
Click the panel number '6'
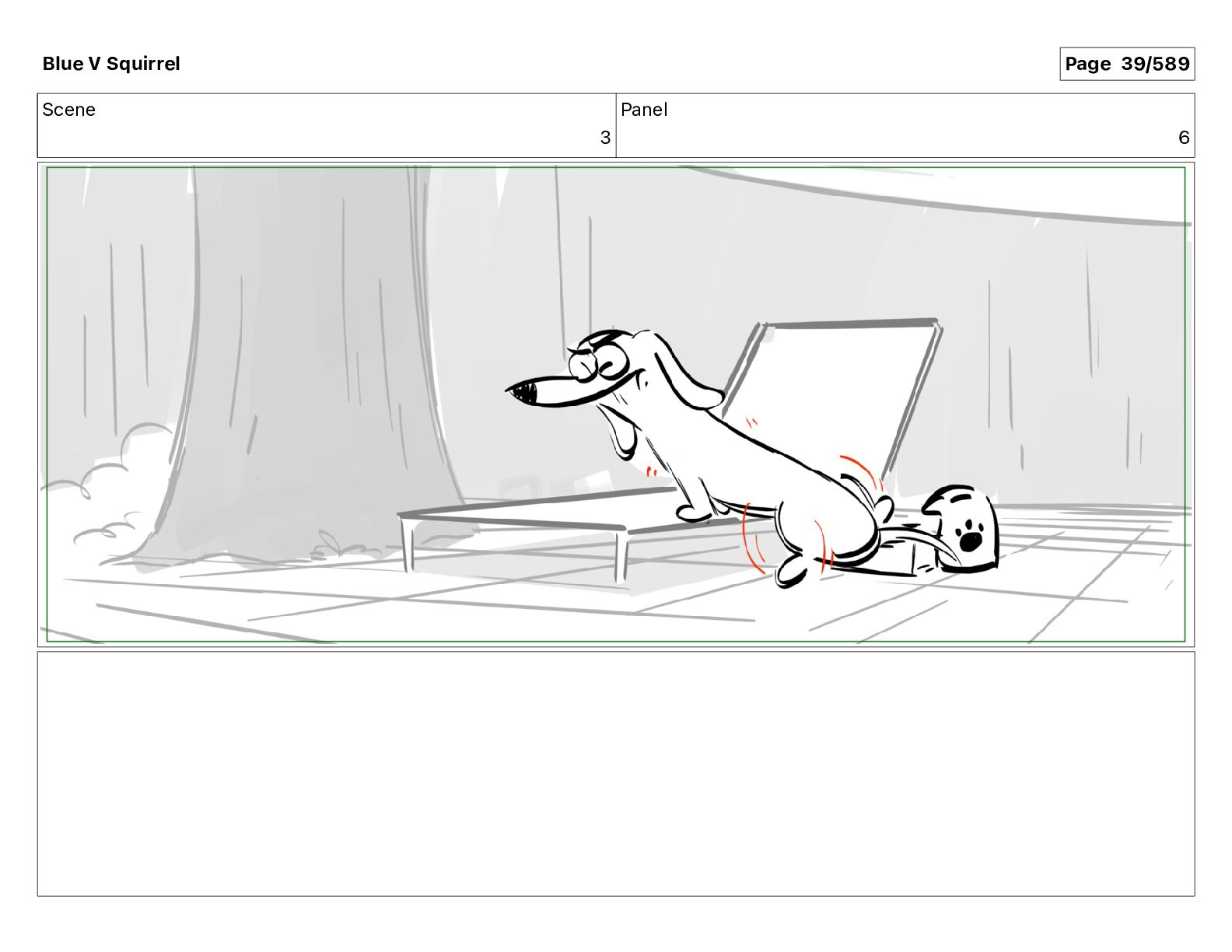tap(1184, 138)
